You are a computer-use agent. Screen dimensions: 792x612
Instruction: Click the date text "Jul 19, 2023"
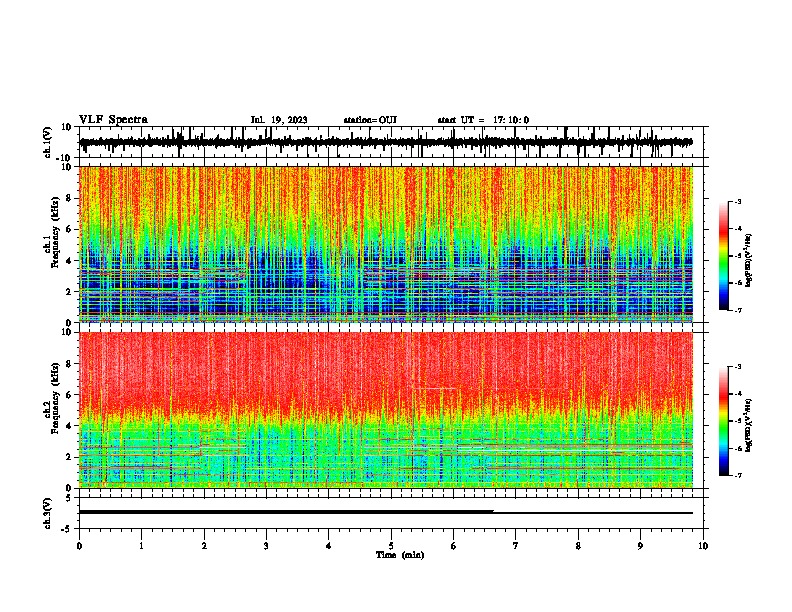coord(279,120)
